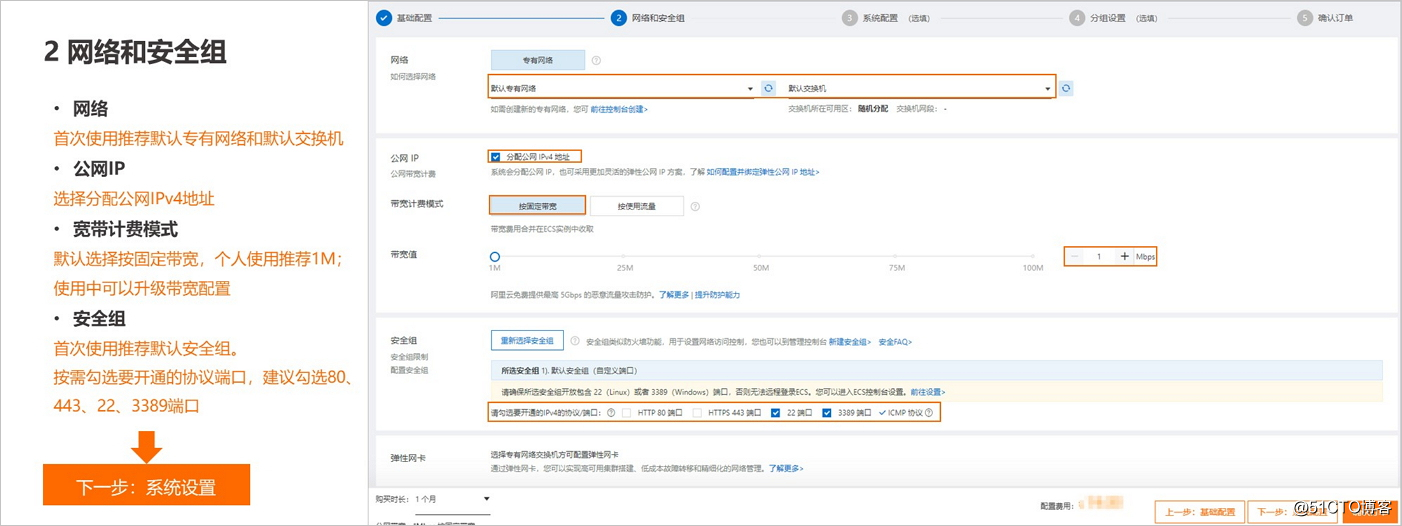Enable the HTTP 80 端口 checkbox

point(626,413)
